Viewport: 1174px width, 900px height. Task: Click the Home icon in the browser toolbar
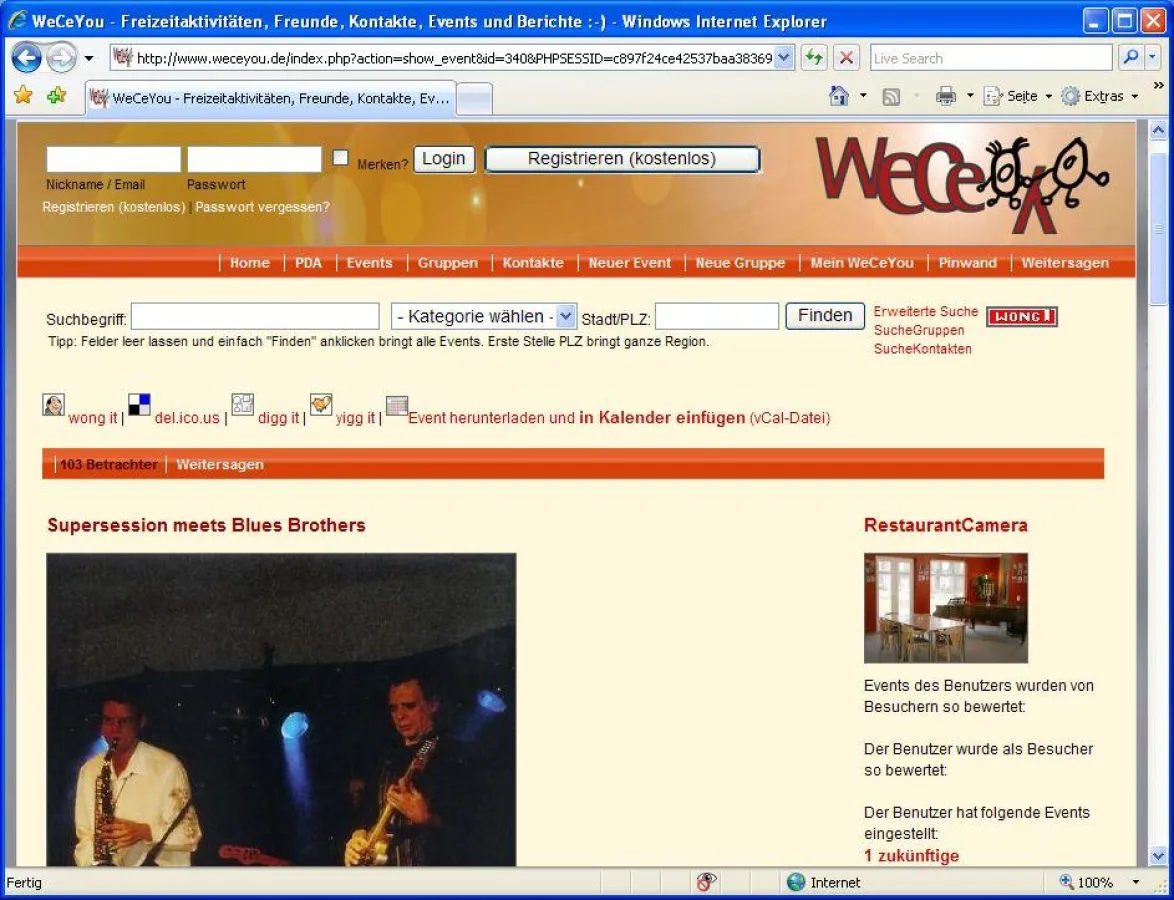(x=837, y=95)
